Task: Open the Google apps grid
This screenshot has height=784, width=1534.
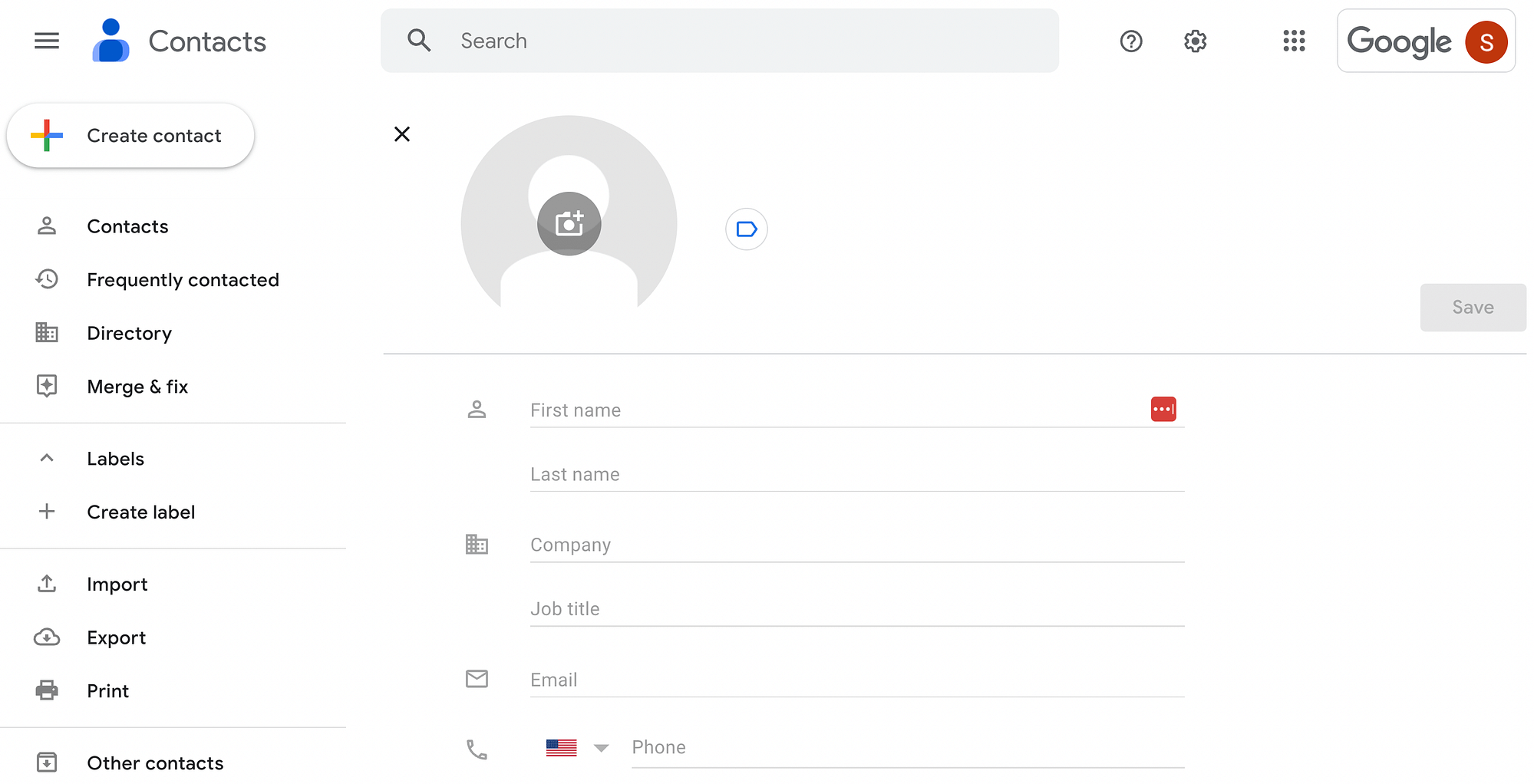Action: [x=1295, y=41]
